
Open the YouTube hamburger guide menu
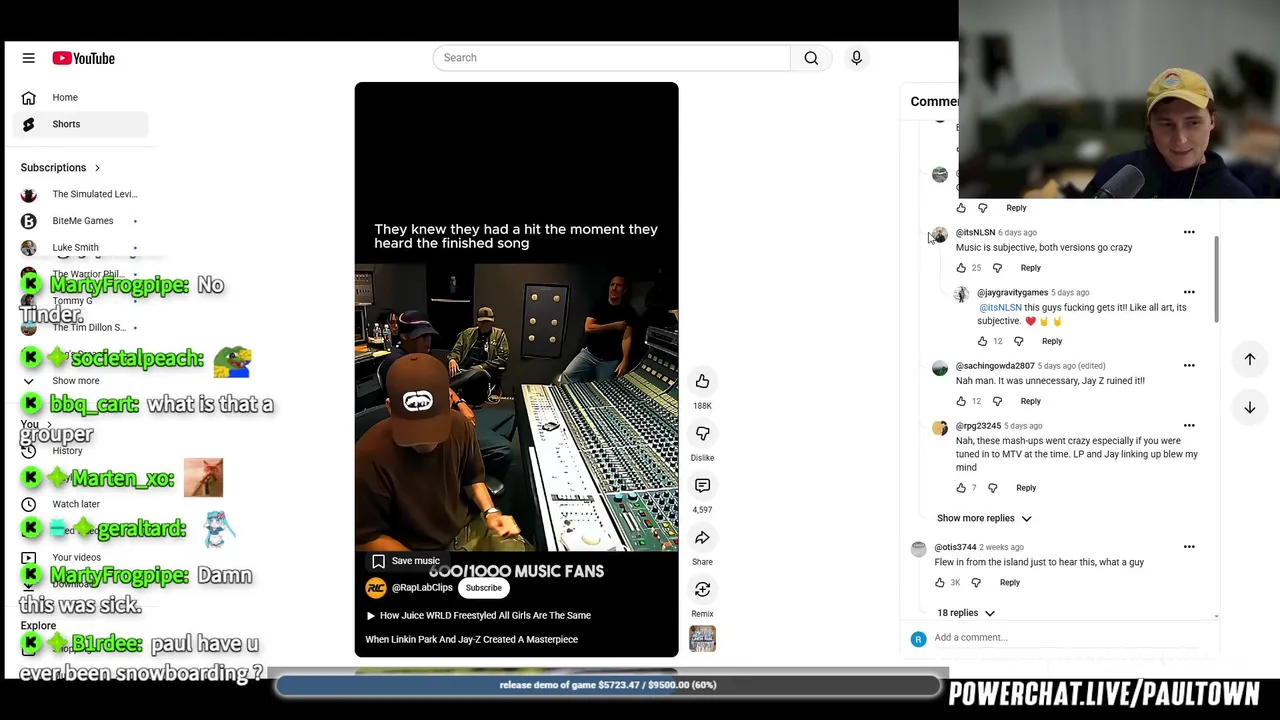(x=28, y=58)
